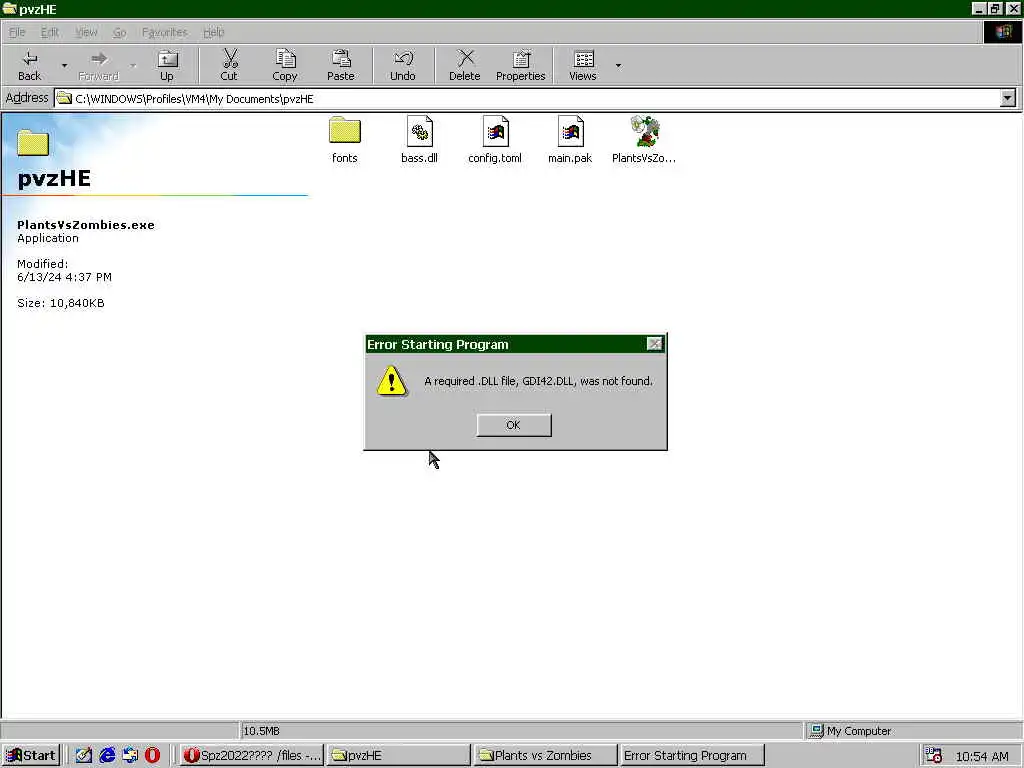This screenshot has height=768, width=1024.
Task: Launch Internet Explorer from quick launch
Action: tap(107, 756)
